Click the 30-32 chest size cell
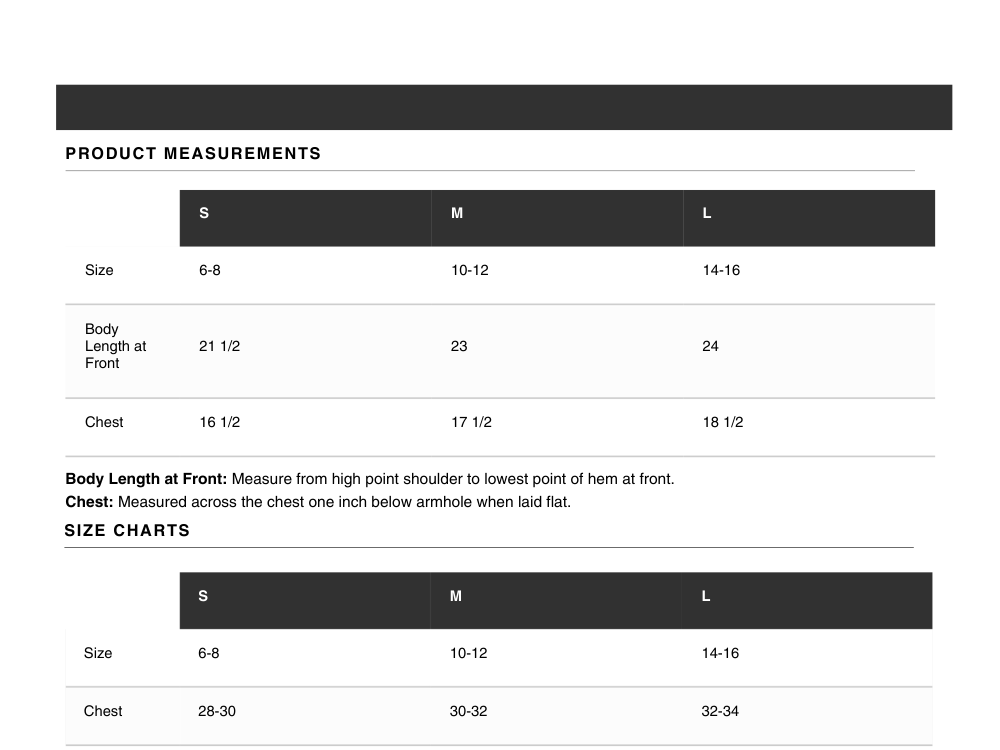 469,711
